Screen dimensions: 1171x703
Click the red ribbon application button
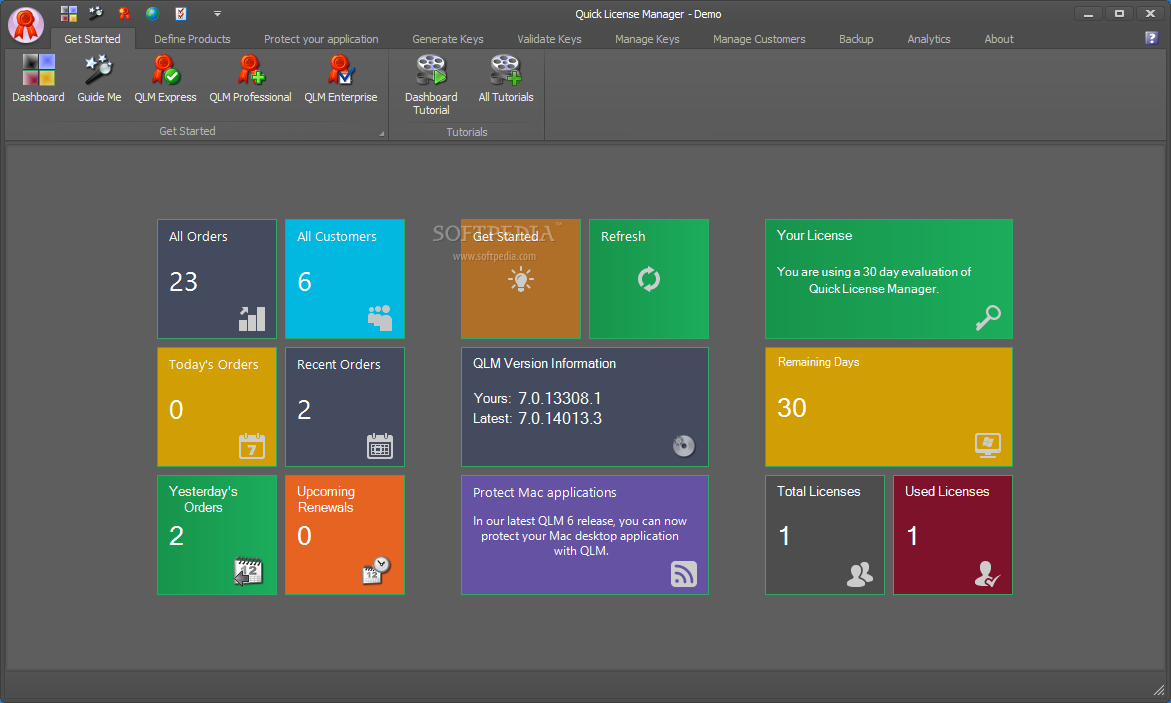(26, 24)
